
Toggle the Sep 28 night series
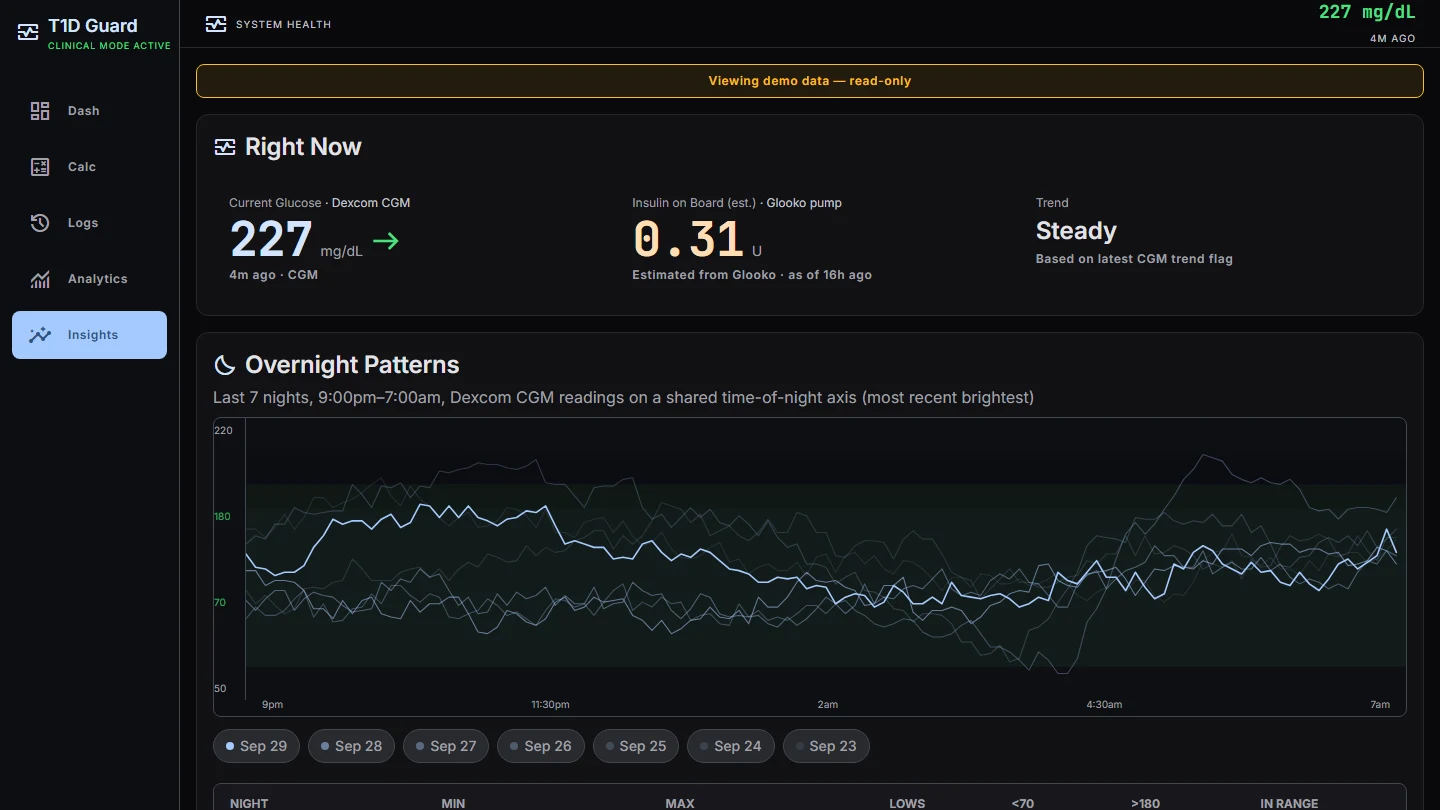point(351,746)
